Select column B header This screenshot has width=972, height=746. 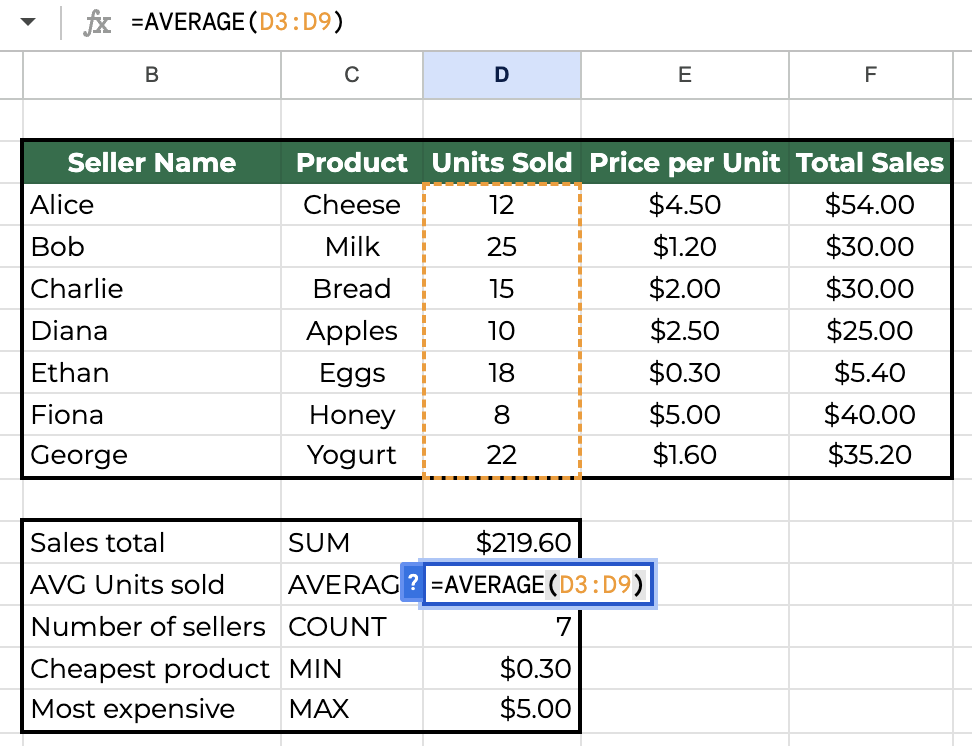click(152, 75)
